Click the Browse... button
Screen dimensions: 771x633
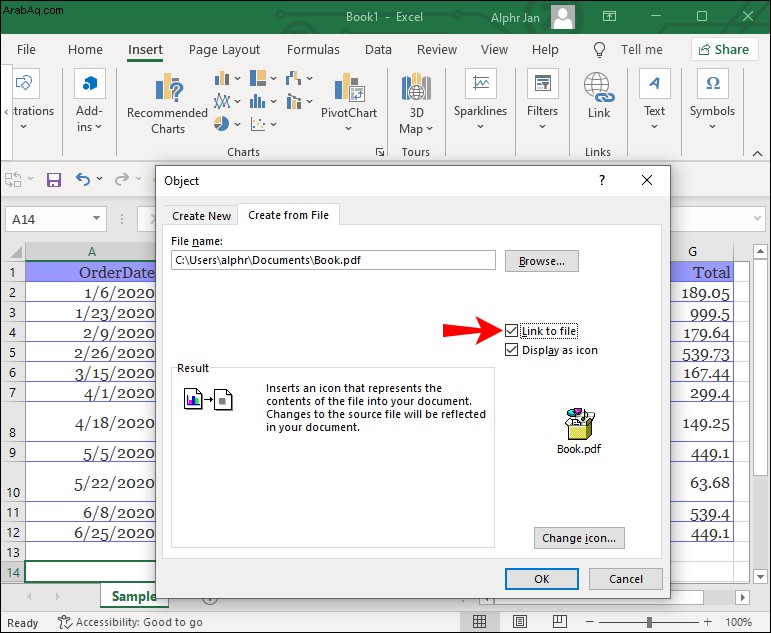tap(542, 261)
